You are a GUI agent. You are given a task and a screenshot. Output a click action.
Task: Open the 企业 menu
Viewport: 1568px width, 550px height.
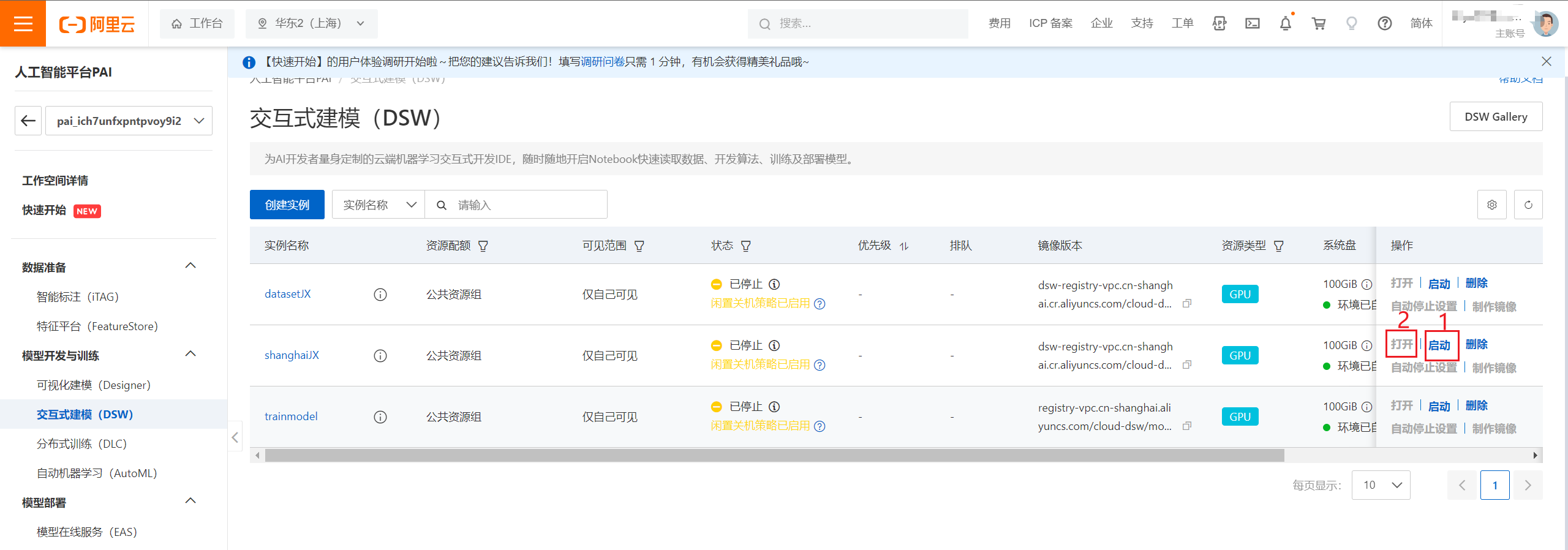coord(1101,23)
